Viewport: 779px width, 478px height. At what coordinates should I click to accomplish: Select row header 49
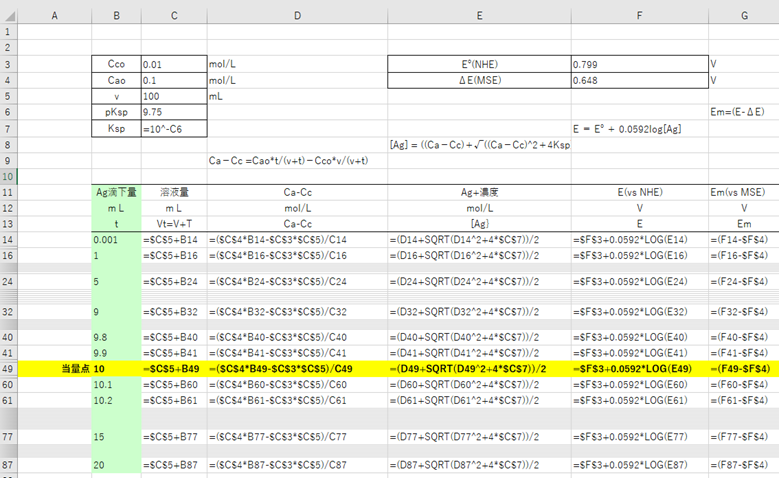pyautogui.click(x=8, y=369)
